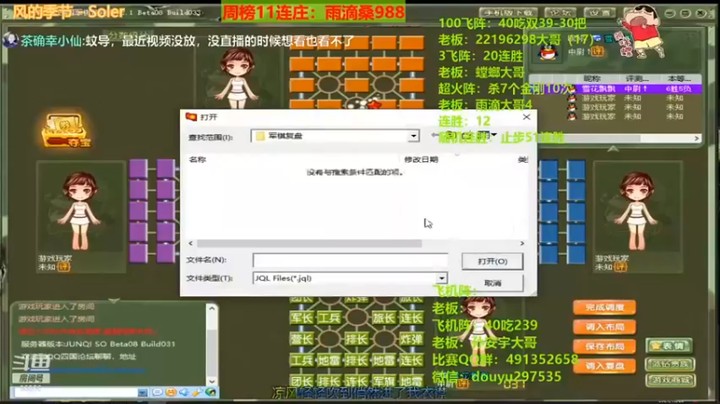Click the 评 badge under left player
This screenshot has height=404, width=720.
click(63, 267)
